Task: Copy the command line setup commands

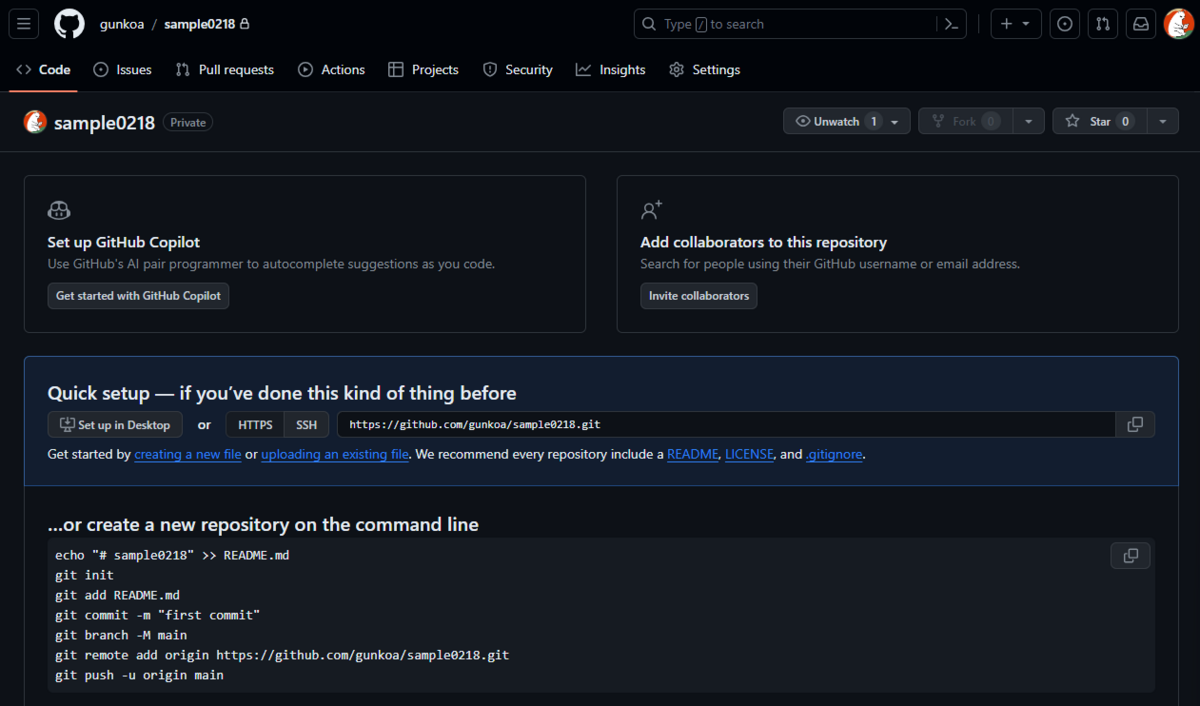Action: point(1131,555)
